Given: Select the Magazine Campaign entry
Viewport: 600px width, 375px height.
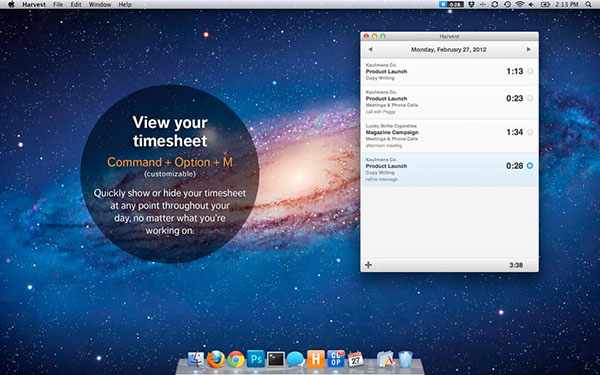Looking at the screenshot, I should 449,136.
